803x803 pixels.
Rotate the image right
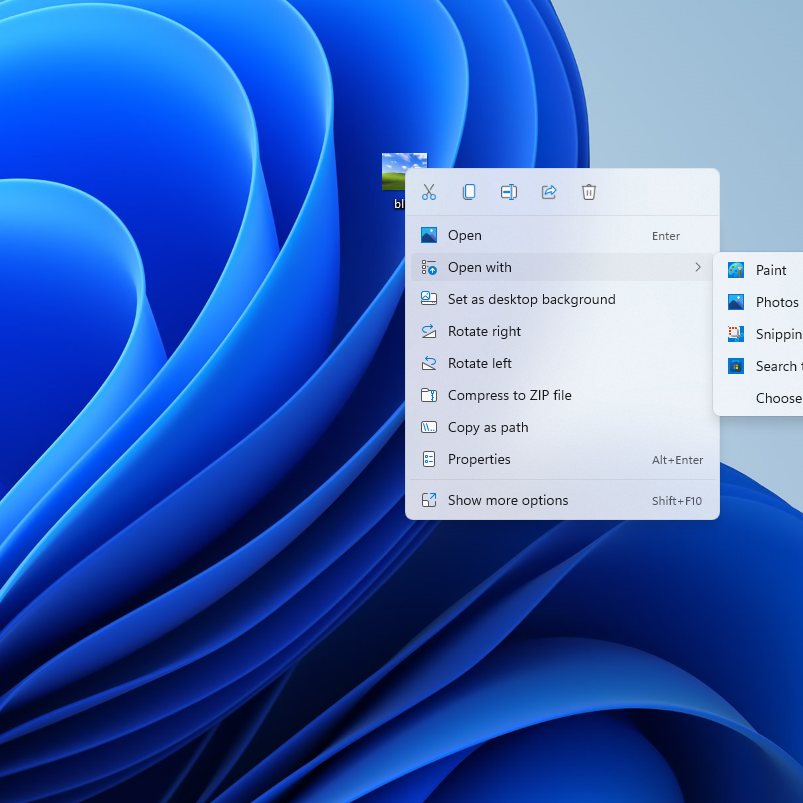pos(484,331)
